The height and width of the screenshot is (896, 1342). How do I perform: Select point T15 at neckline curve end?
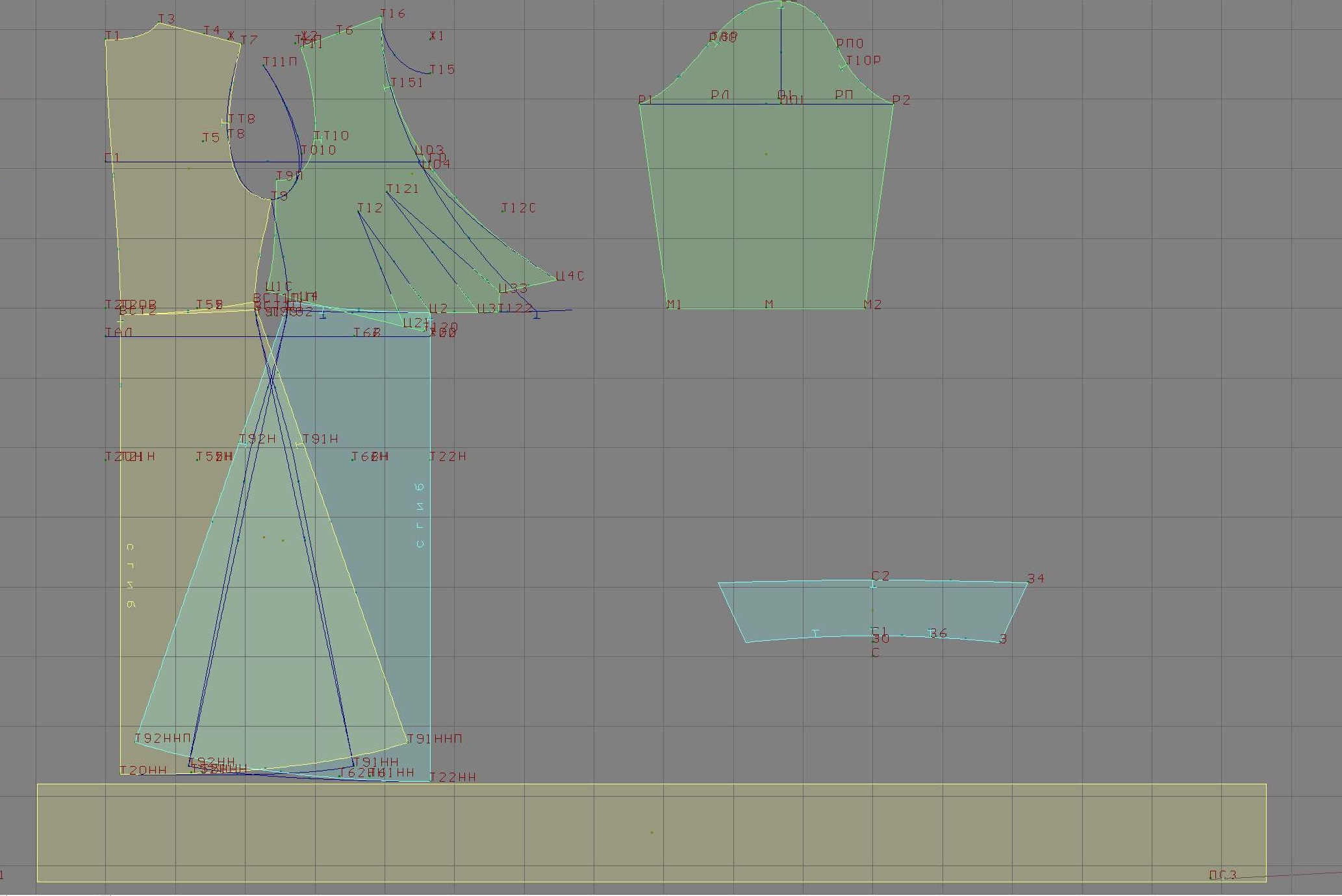[429, 73]
